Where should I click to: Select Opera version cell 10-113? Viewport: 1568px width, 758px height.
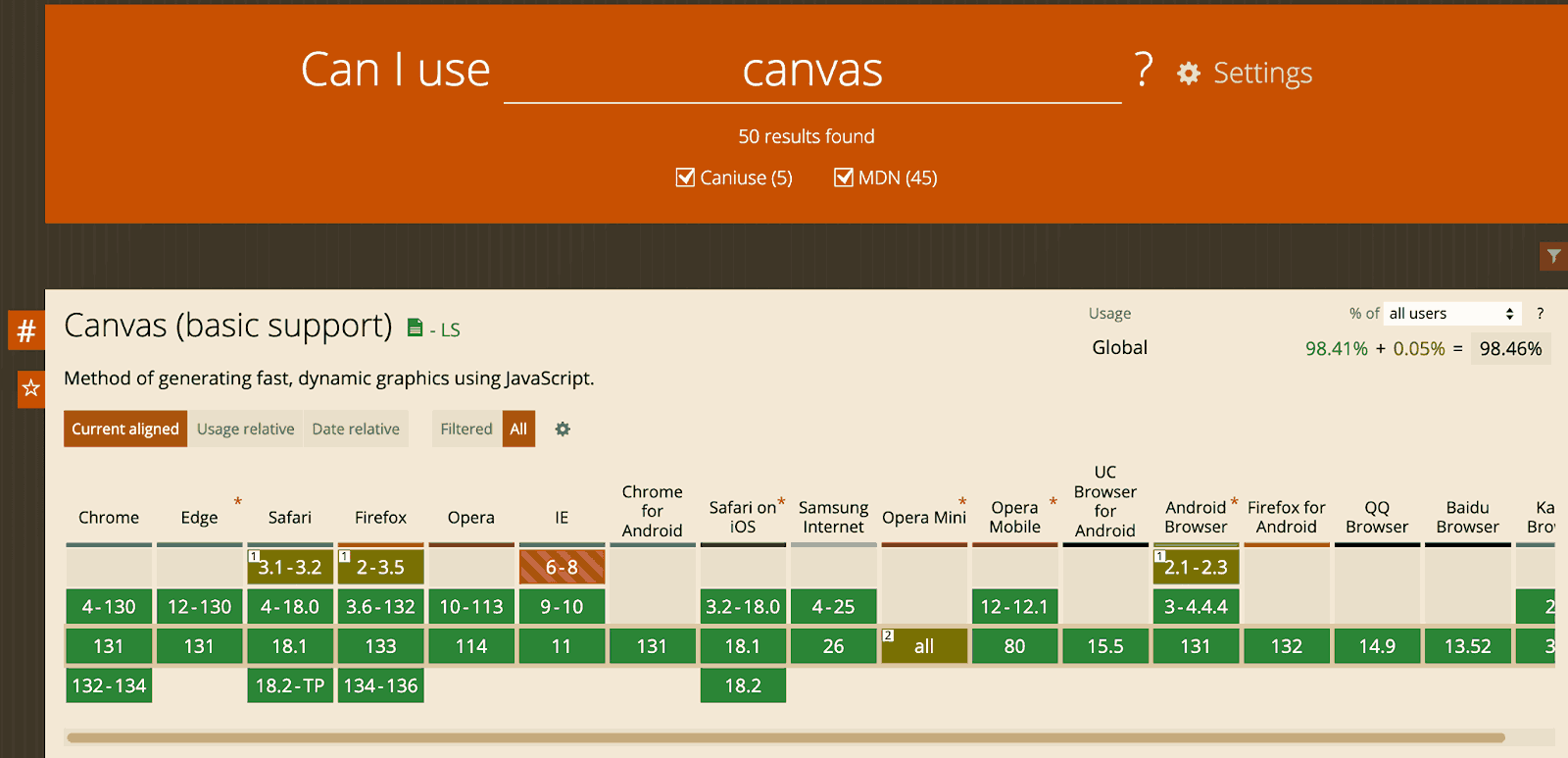pos(471,607)
